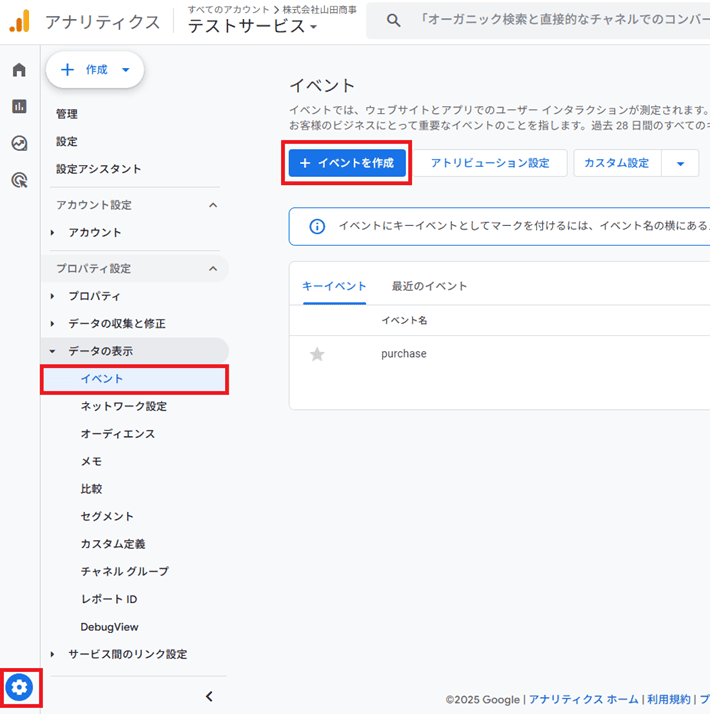This screenshot has width=710, height=714.
Task: Click the info icon in key event notice
Action: (317, 226)
